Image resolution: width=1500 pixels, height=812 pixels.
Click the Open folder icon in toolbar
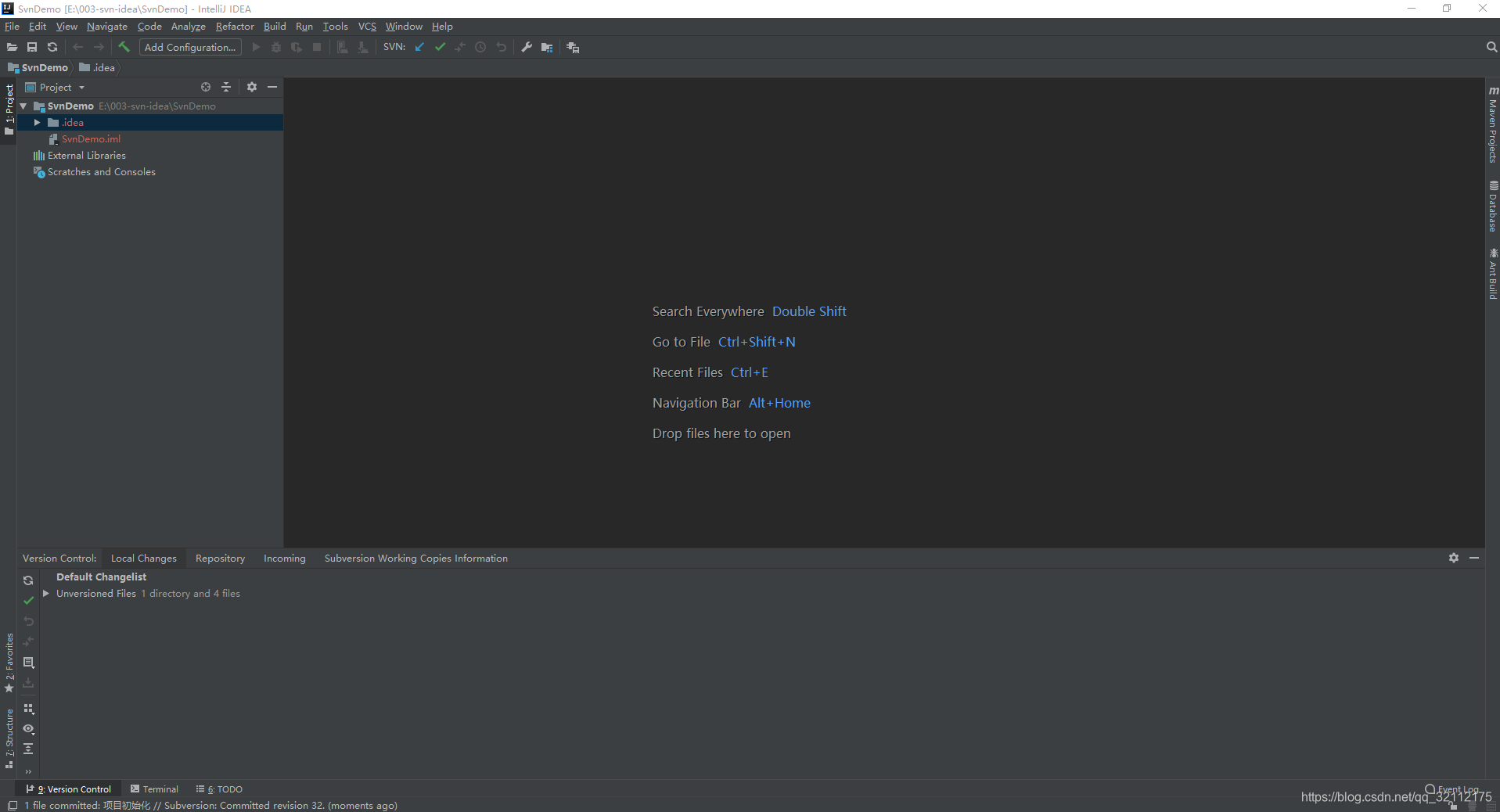point(12,47)
